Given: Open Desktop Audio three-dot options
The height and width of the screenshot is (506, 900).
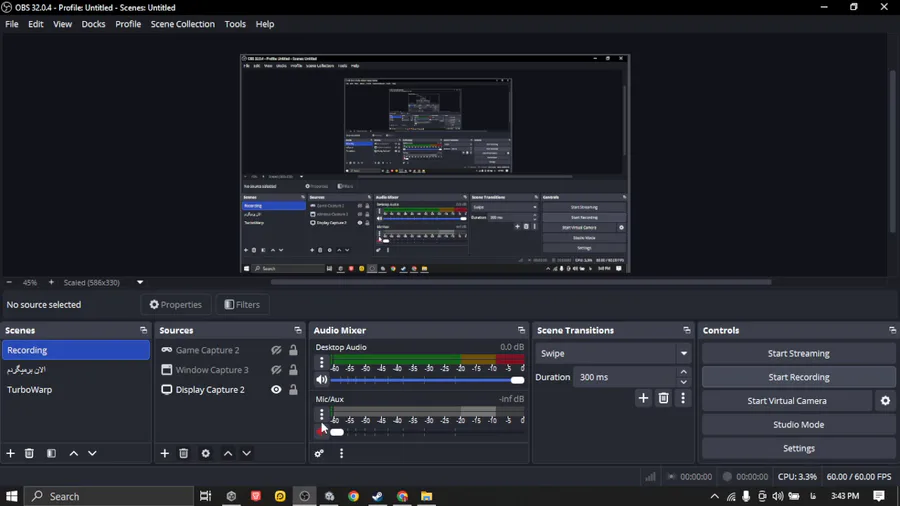Looking at the screenshot, I should (x=321, y=362).
